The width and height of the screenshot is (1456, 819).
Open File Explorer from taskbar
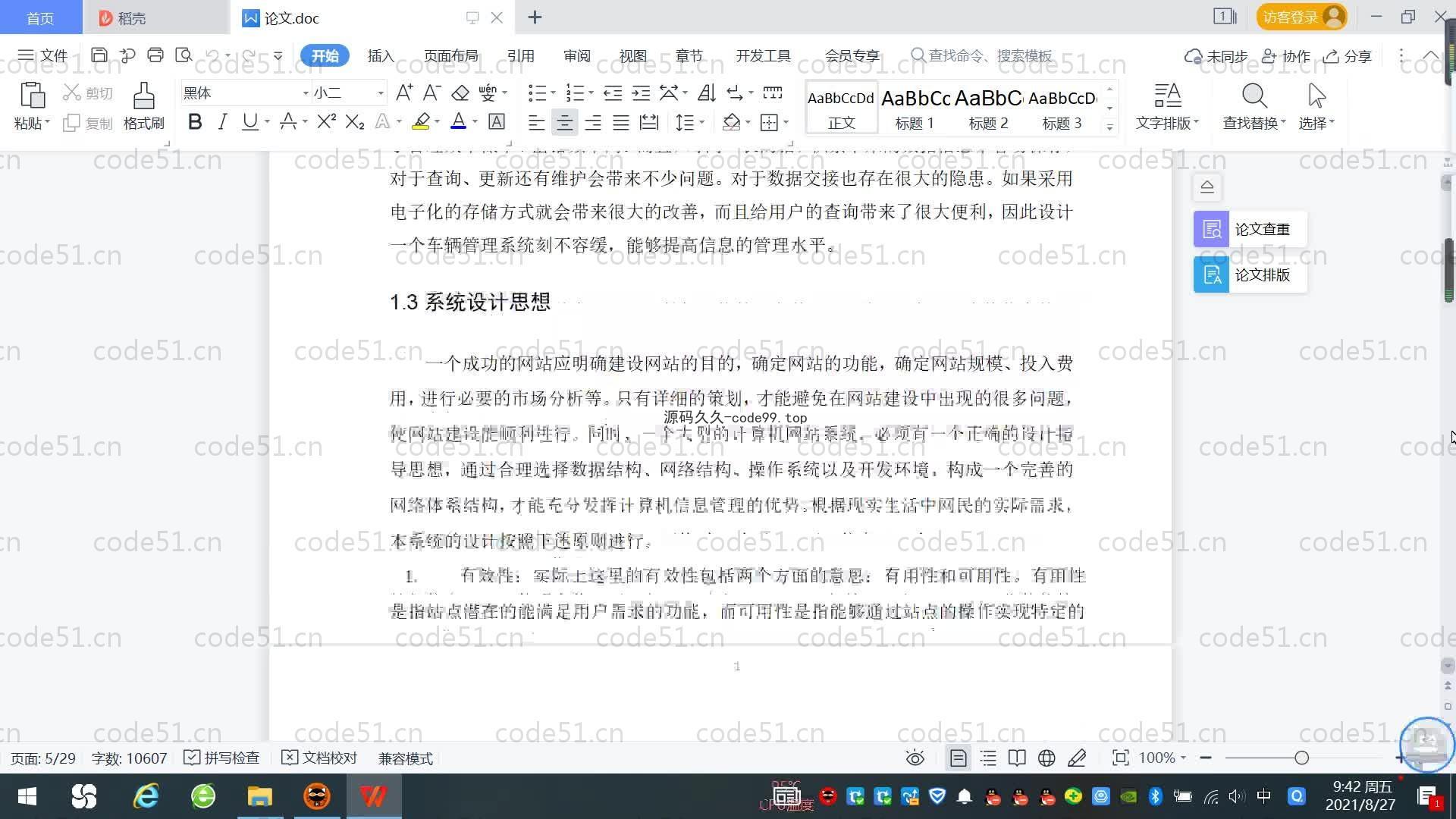pyautogui.click(x=259, y=796)
